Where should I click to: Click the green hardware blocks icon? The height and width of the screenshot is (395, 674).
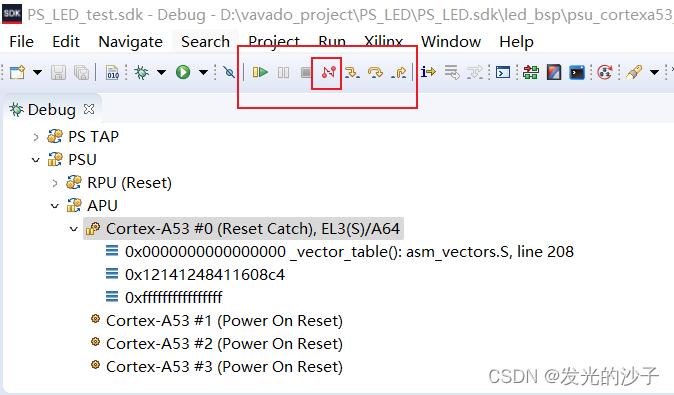pos(531,72)
